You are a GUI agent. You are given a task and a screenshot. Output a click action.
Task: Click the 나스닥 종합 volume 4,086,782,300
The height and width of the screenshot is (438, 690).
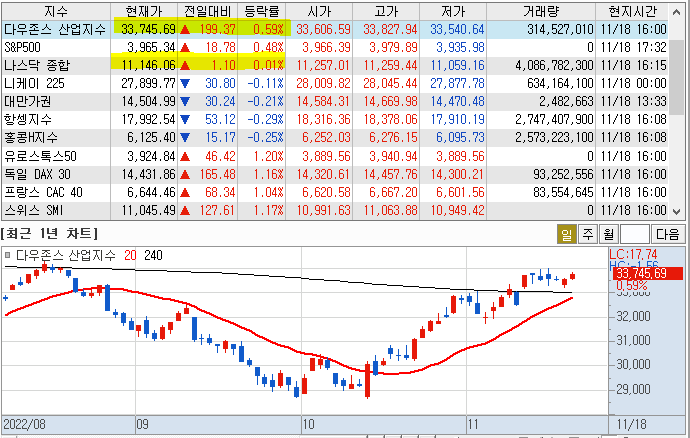(554, 66)
